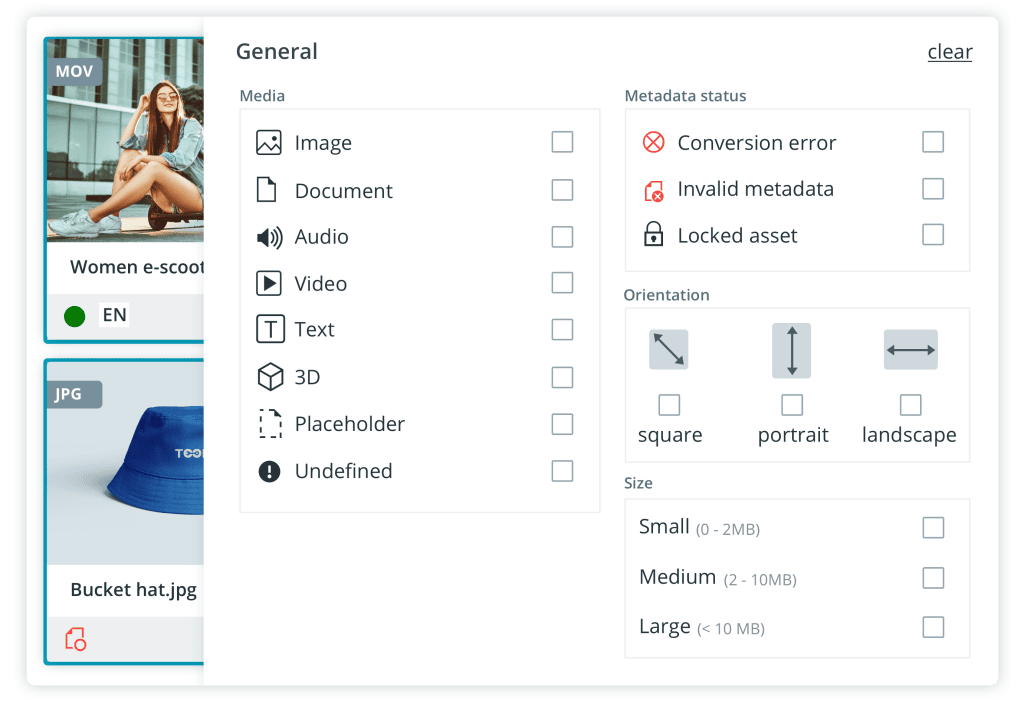Viewport: 1024px width, 701px height.
Task: Click the square orientation diagonal icon
Action: click(669, 350)
